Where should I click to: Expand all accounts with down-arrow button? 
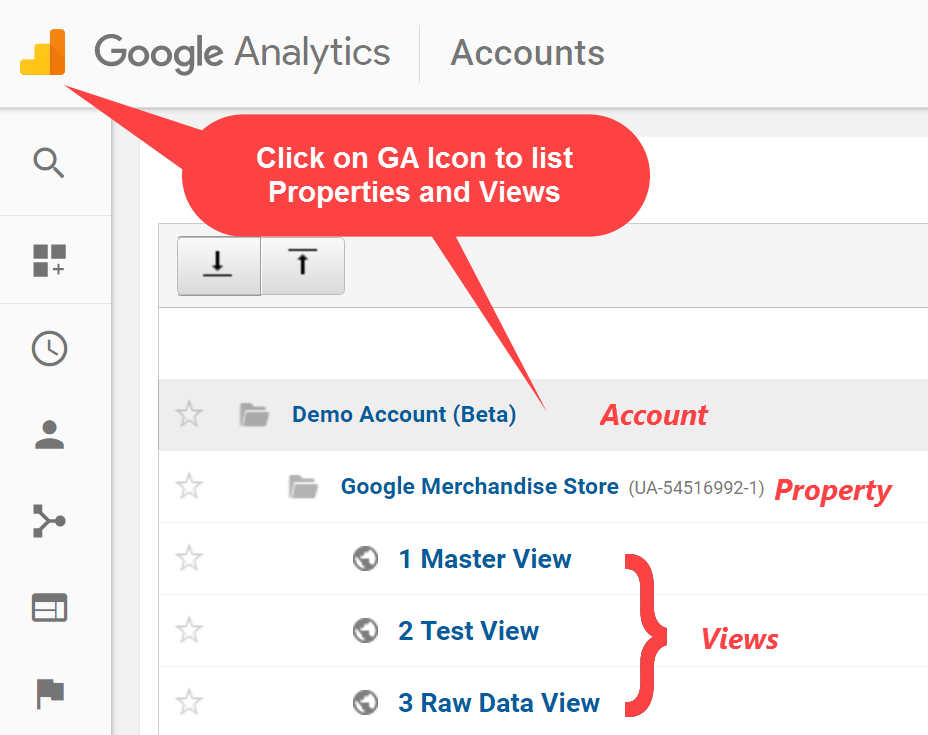pyautogui.click(x=218, y=266)
